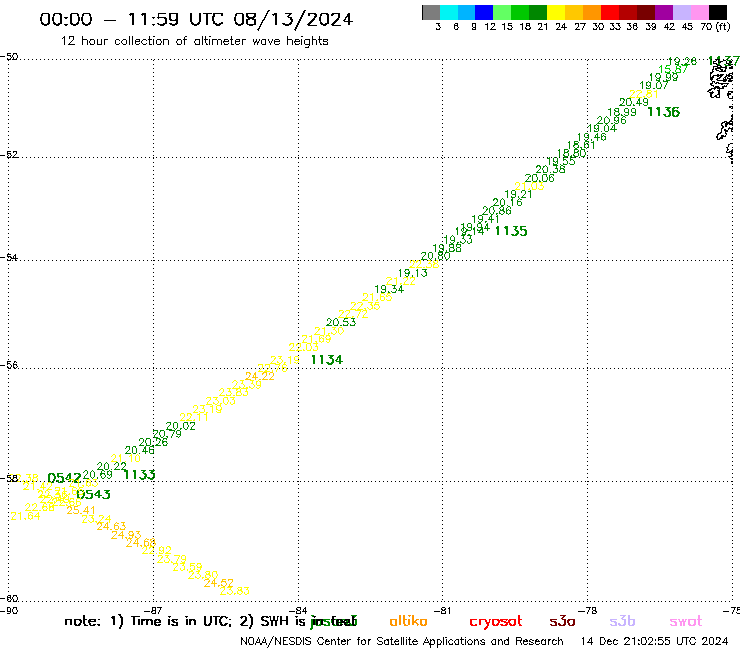Click the '00:00 – 11:59 UTC 08/13/2024' title

196,19
